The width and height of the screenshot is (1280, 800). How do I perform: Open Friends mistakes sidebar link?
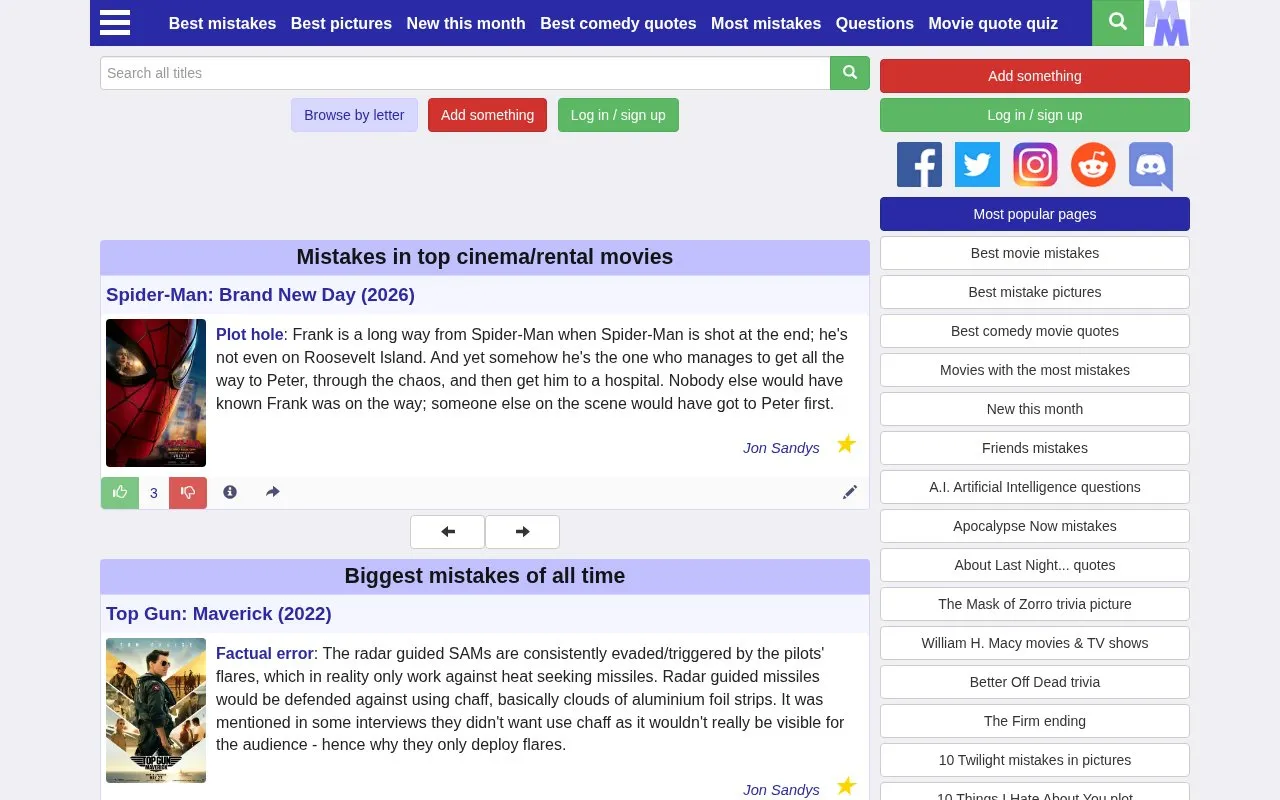(x=1035, y=448)
